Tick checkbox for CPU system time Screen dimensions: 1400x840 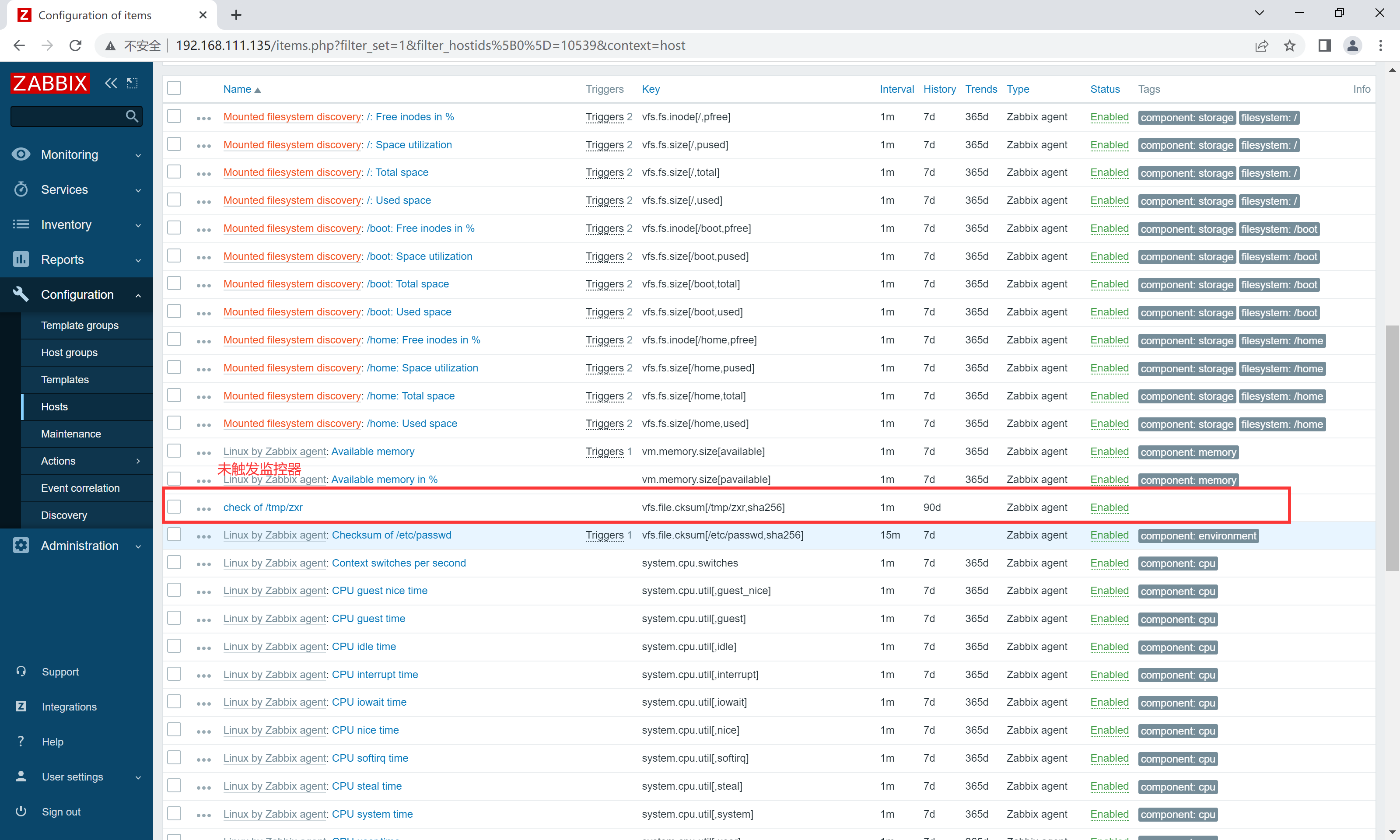click(174, 813)
